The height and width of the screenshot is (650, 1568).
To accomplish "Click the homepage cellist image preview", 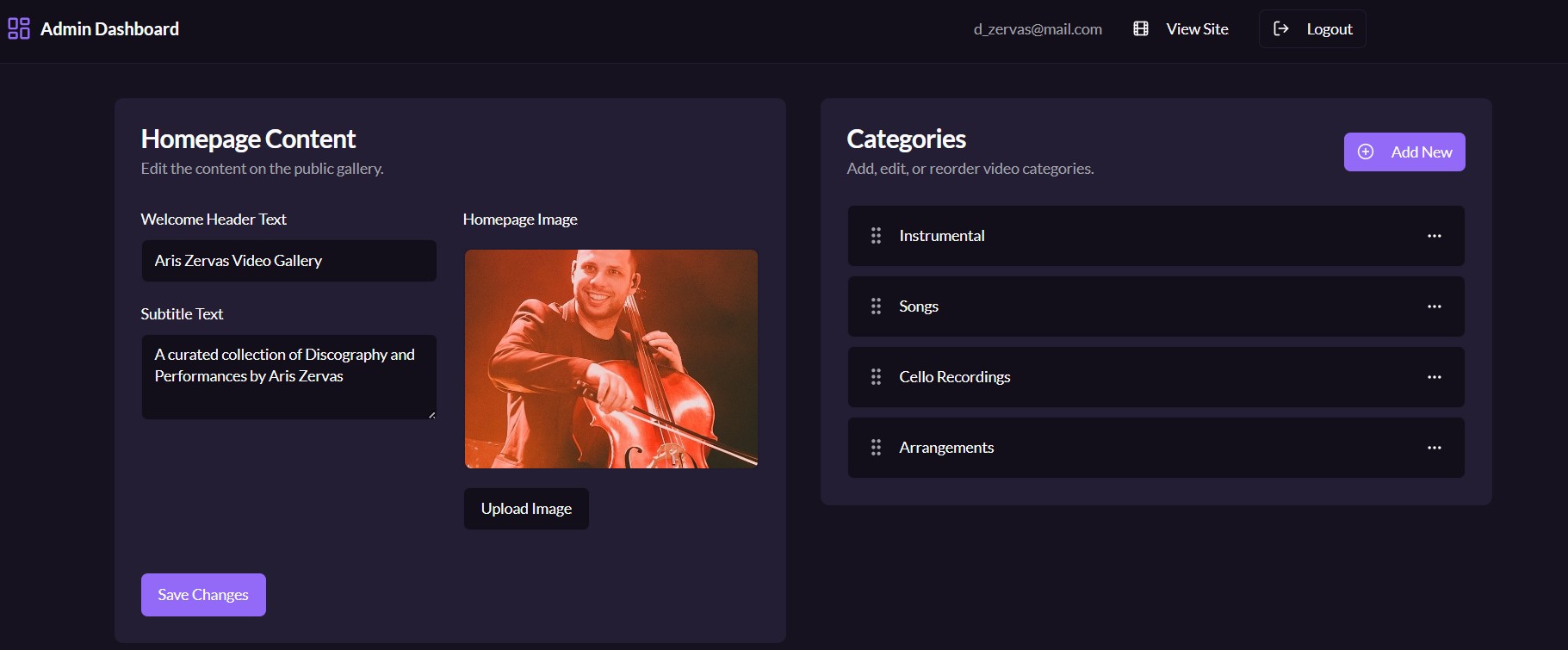I will click(x=611, y=359).
